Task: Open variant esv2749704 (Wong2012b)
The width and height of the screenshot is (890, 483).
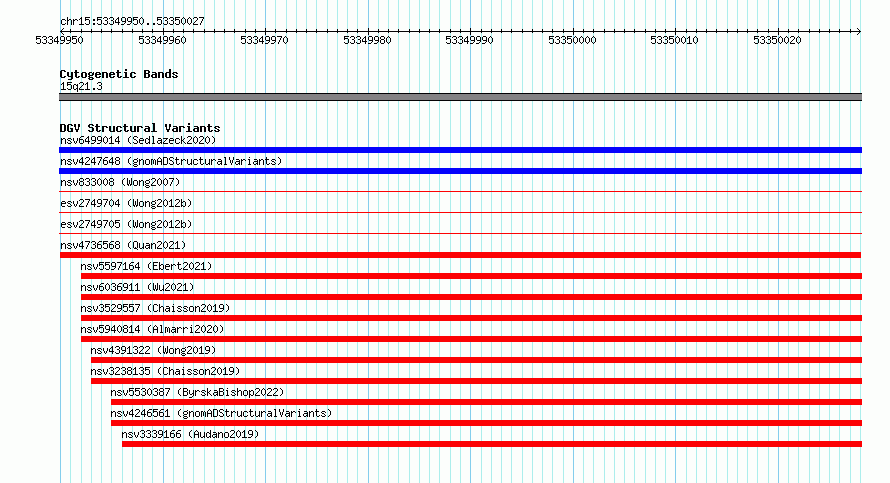Action: [x=126, y=203]
